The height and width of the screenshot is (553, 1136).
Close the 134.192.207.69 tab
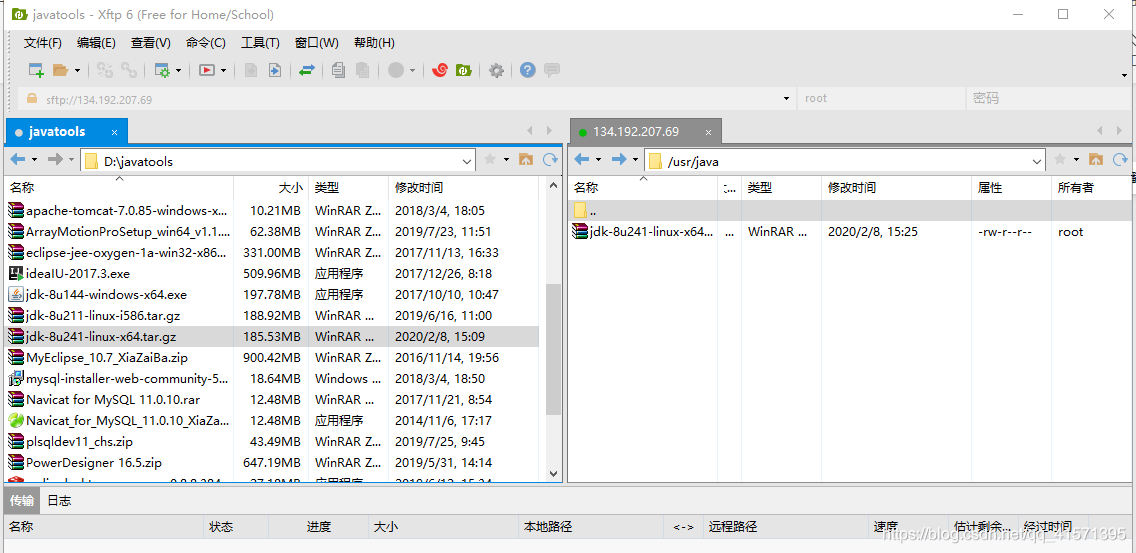[709, 132]
